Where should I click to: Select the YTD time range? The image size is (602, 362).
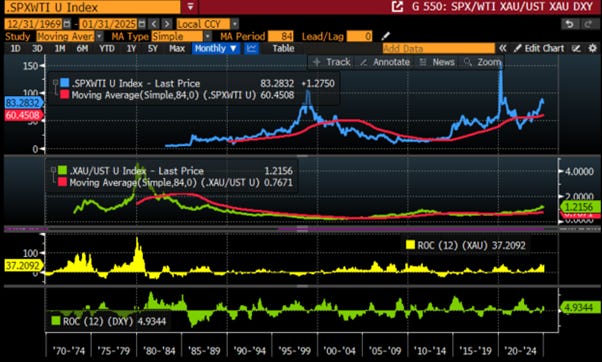(x=107, y=48)
